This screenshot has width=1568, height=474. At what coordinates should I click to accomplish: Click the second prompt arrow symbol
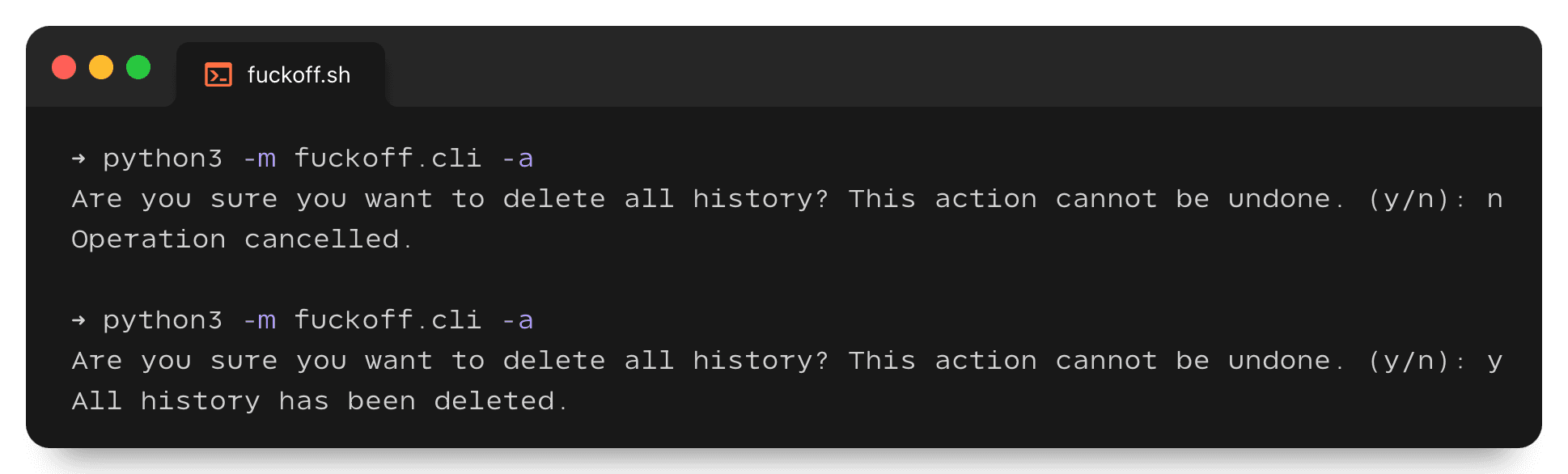pyautogui.click(x=78, y=320)
